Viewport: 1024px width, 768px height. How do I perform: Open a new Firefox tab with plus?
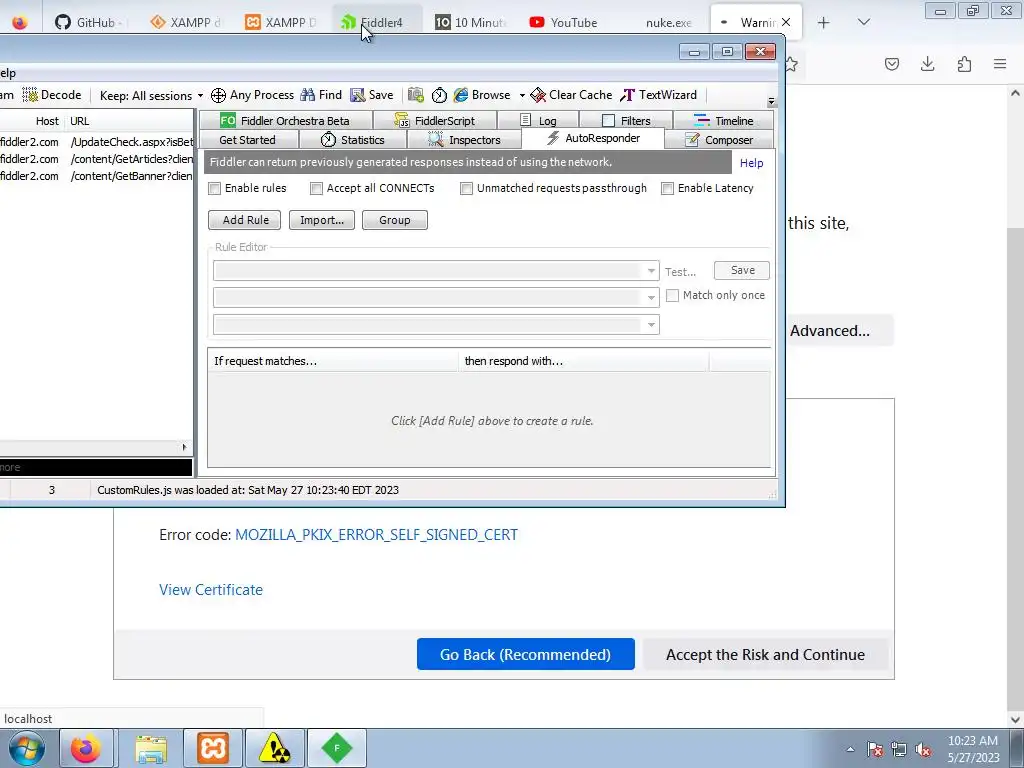click(x=824, y=23)
